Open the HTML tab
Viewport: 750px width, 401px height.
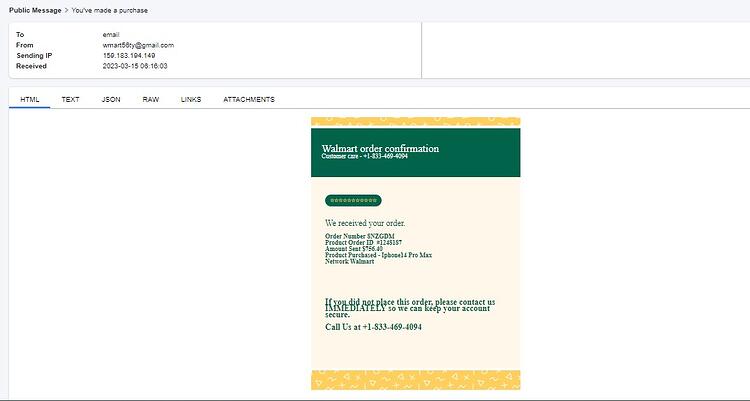pos(30,100)
